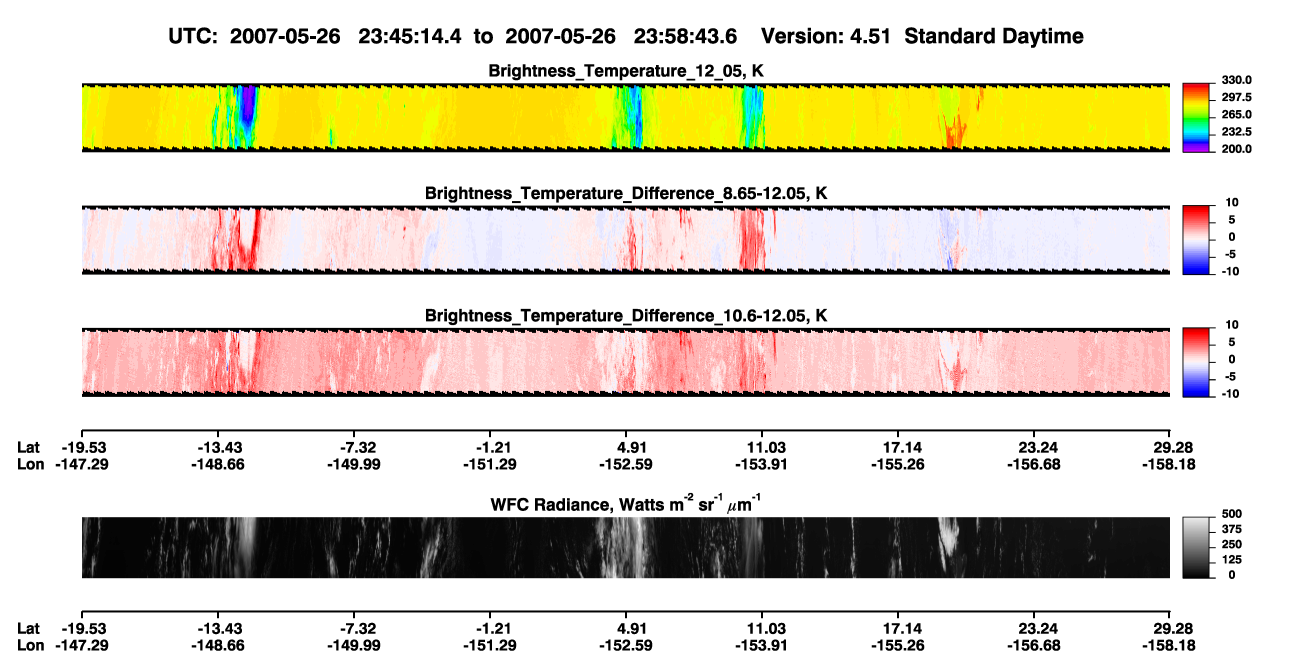This screenshot has width=1300, height=667.
Task: Click the Brightness_Temperature_Difference_10.6-12.05 panel title
Action: pos(626,316)
